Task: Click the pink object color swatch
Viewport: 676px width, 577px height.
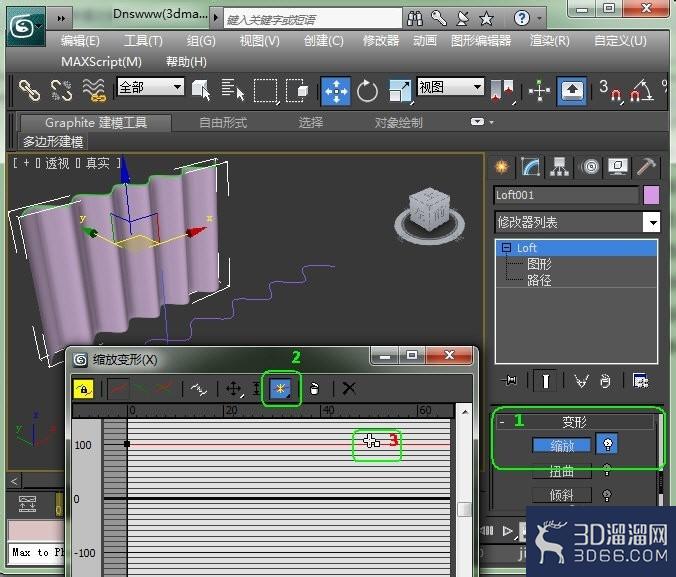Action: tap(651, 195)
